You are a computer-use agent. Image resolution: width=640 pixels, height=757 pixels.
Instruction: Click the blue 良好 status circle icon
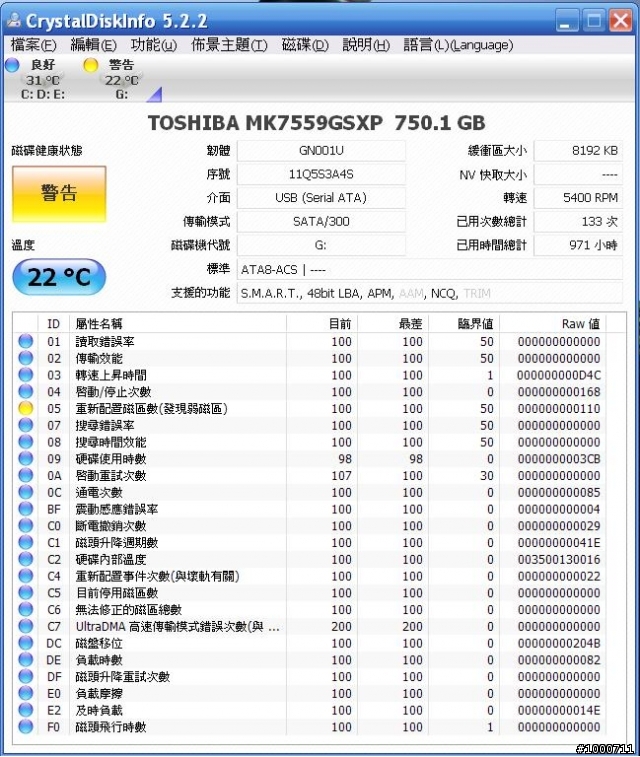click(x=12, y=65)
